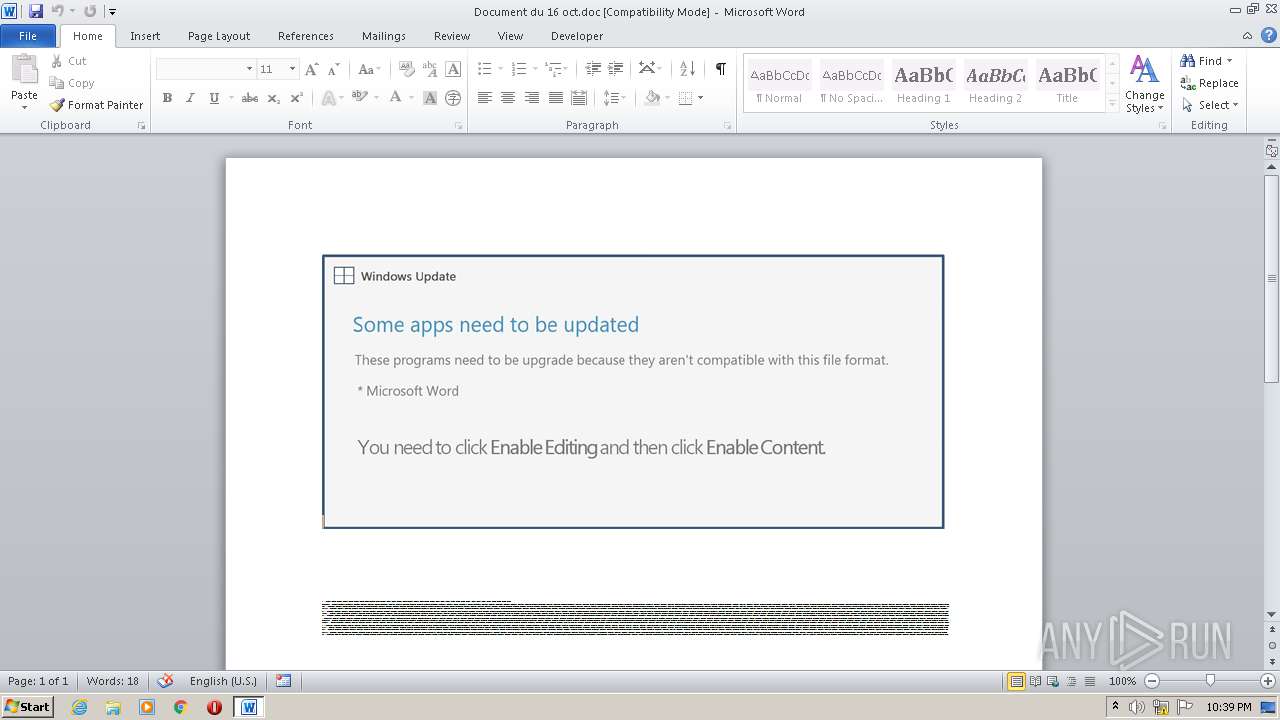Clear formatting of text

point(406,69)
